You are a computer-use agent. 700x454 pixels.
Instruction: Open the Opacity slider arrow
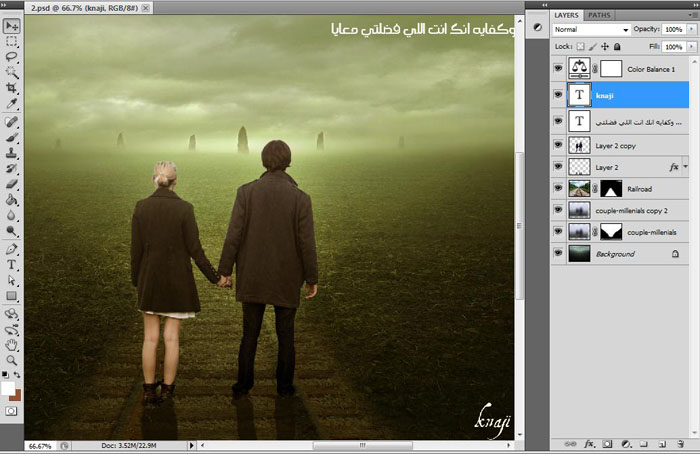click(689, 29)
